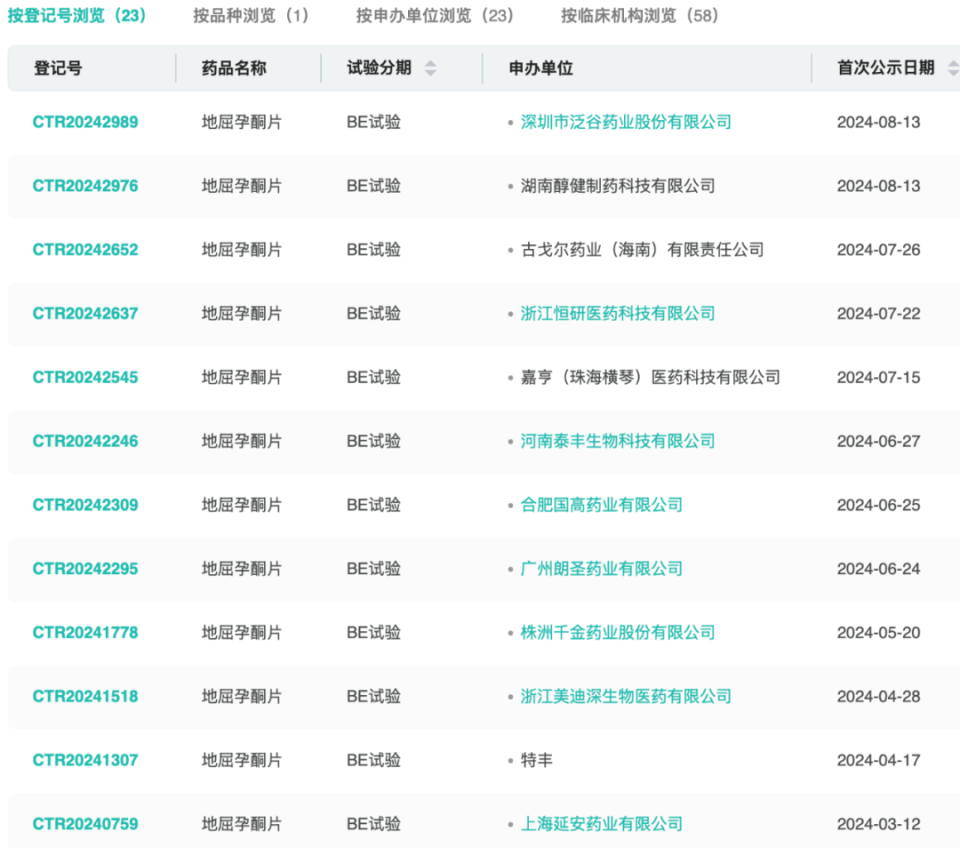Click date 2024-07-22

pyautogui.click(x=879, y=313)
